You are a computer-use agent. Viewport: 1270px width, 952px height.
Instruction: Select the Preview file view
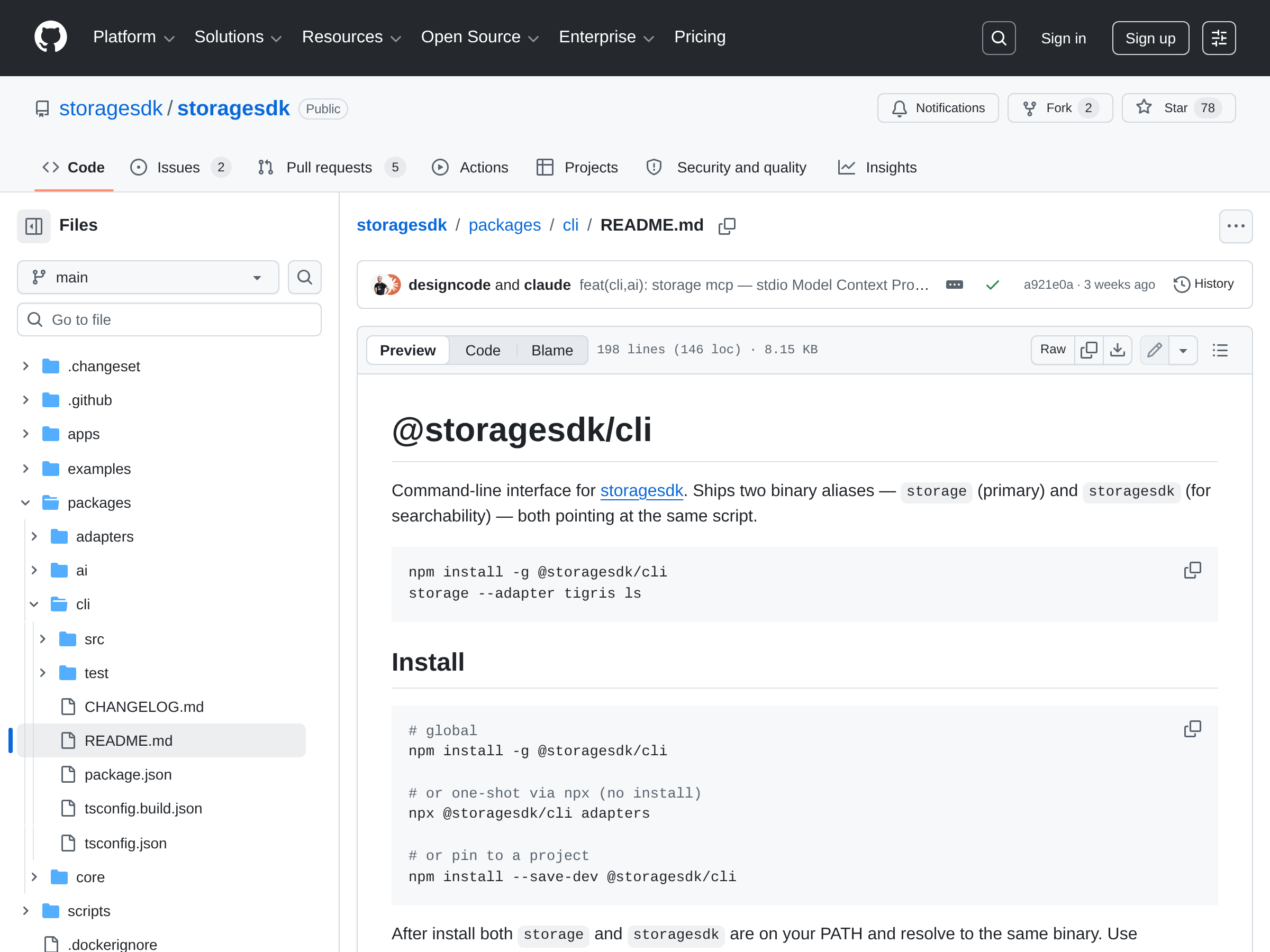coord(407,350)
